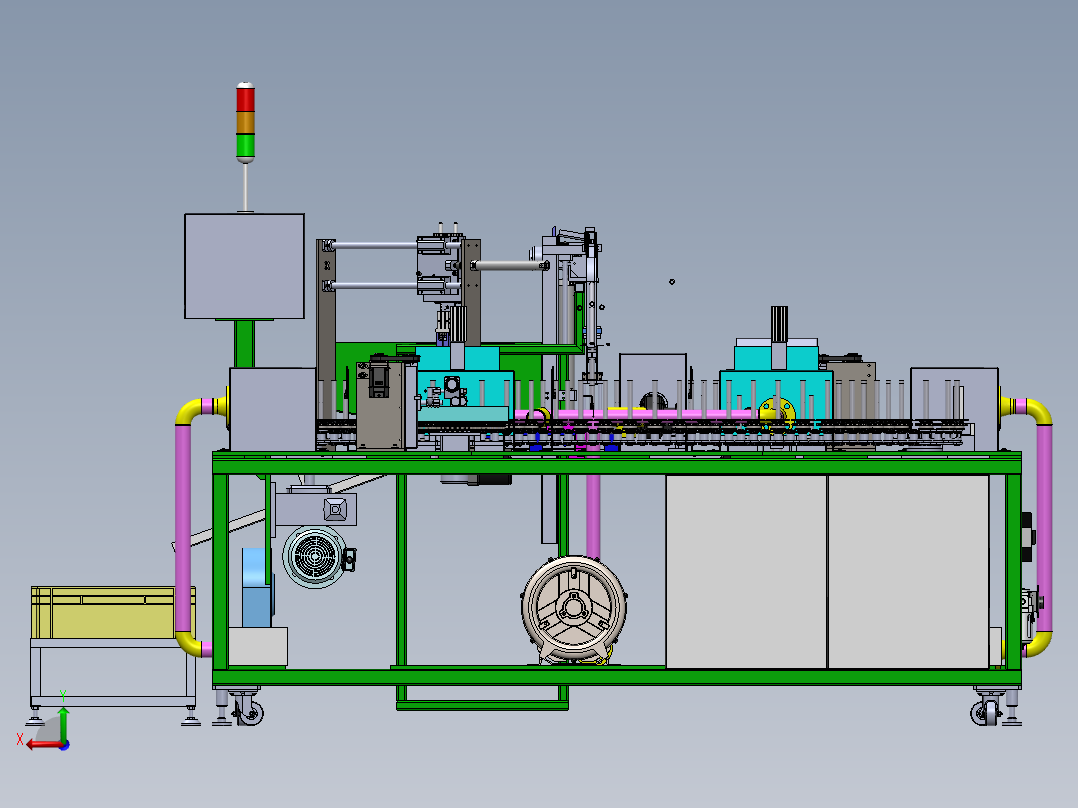Select the gray fan housing with the square port
The height and width of the screenshot is (808, 1078).
(316, 509)
